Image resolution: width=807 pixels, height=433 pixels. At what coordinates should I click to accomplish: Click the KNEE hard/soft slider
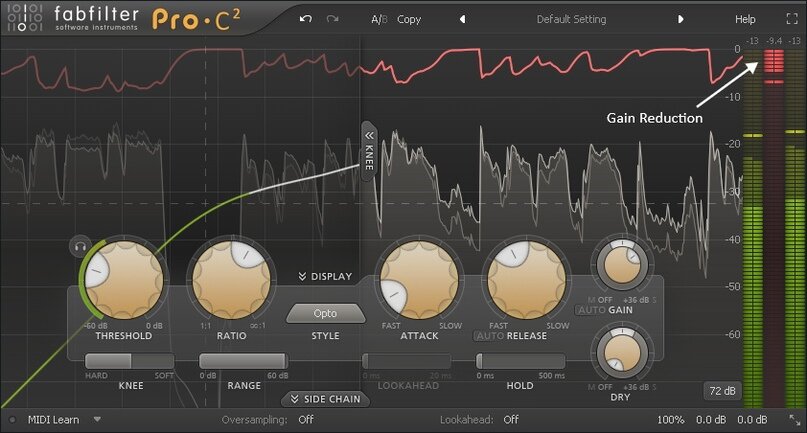tap(130, 360)
